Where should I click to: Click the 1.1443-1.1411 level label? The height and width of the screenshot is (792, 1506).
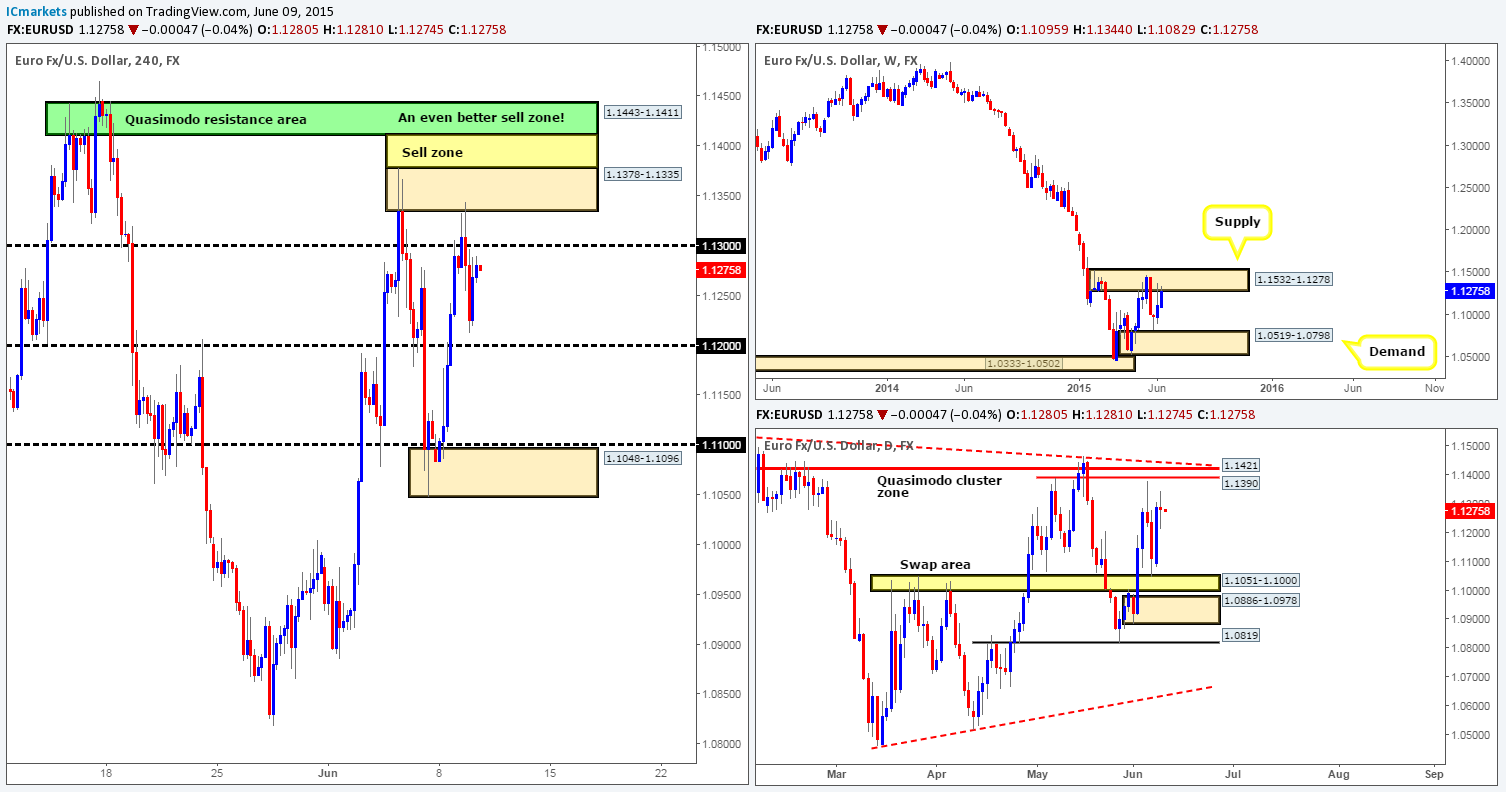[641, 112]
